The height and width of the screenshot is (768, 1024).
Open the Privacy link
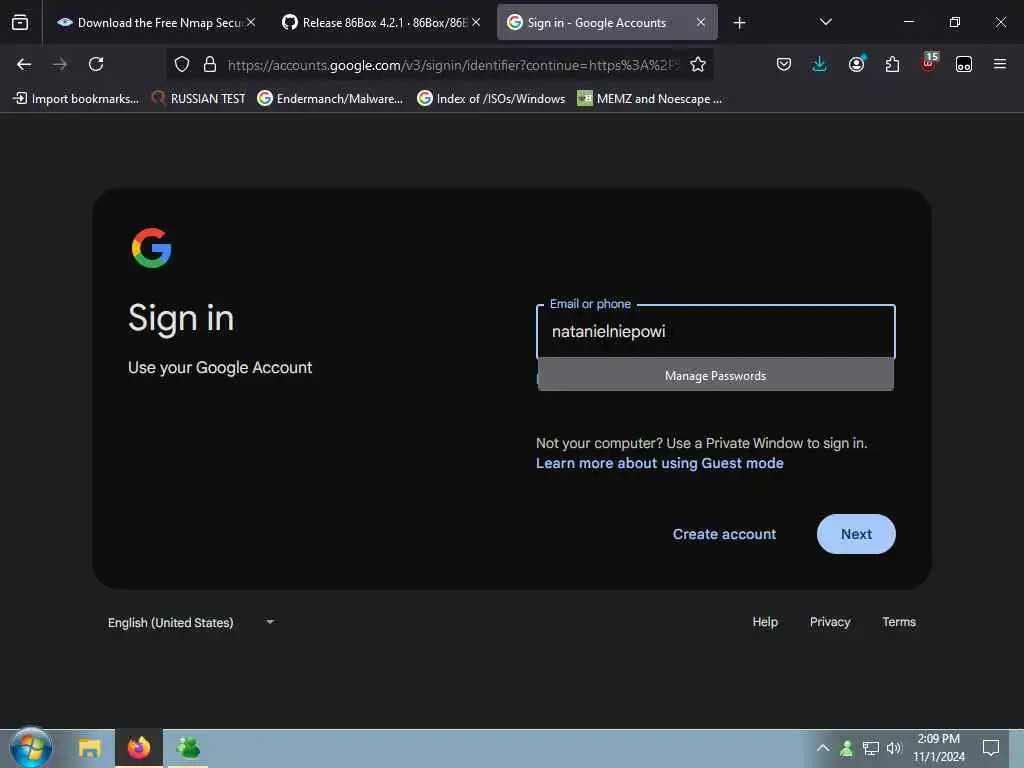(829, 622)
